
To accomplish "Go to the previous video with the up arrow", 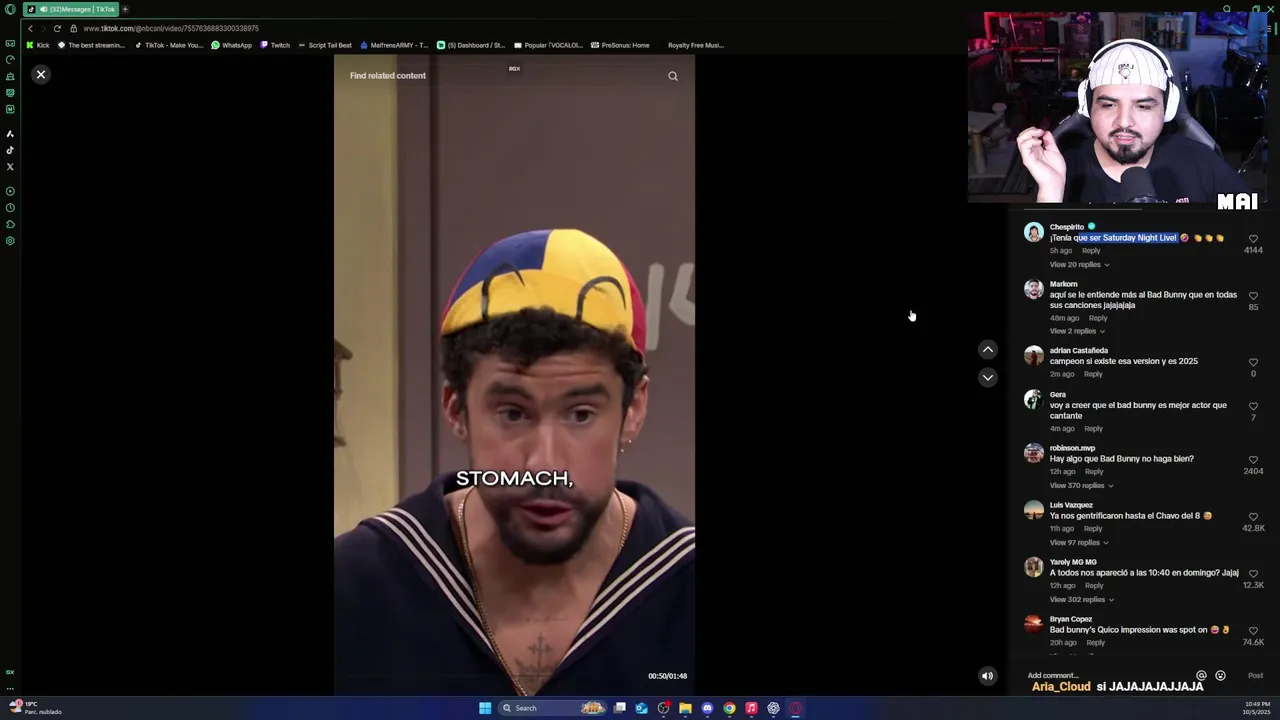I will (988, 349).
